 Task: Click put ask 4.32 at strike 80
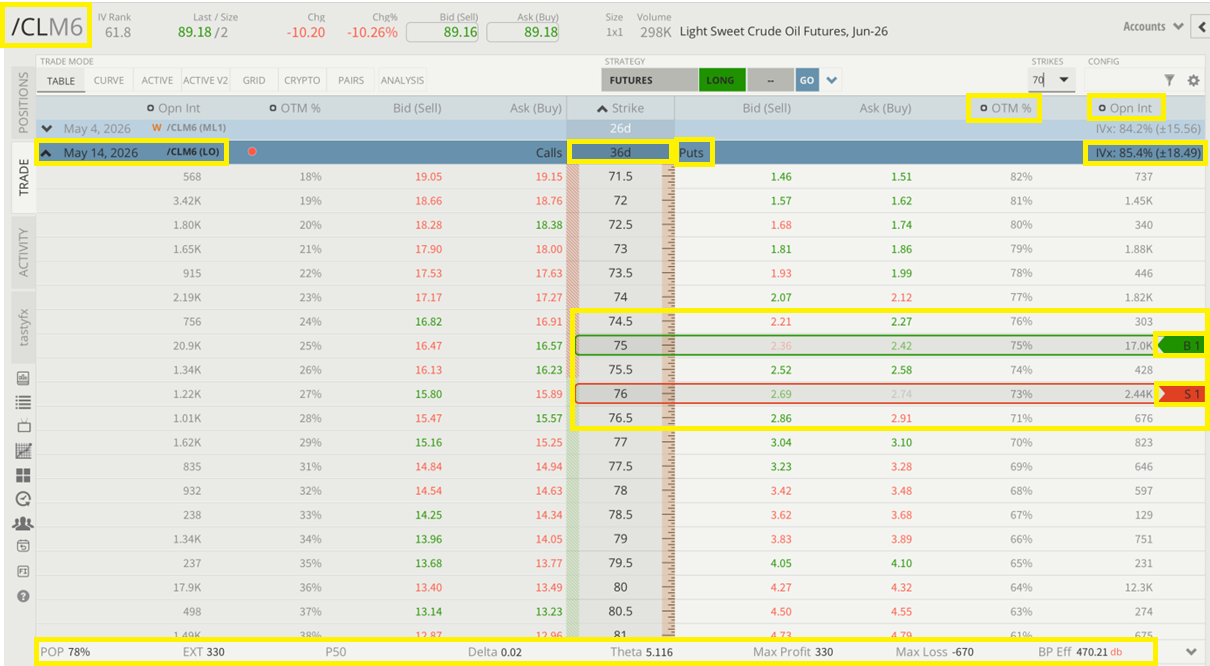click(x=902, y=587)
